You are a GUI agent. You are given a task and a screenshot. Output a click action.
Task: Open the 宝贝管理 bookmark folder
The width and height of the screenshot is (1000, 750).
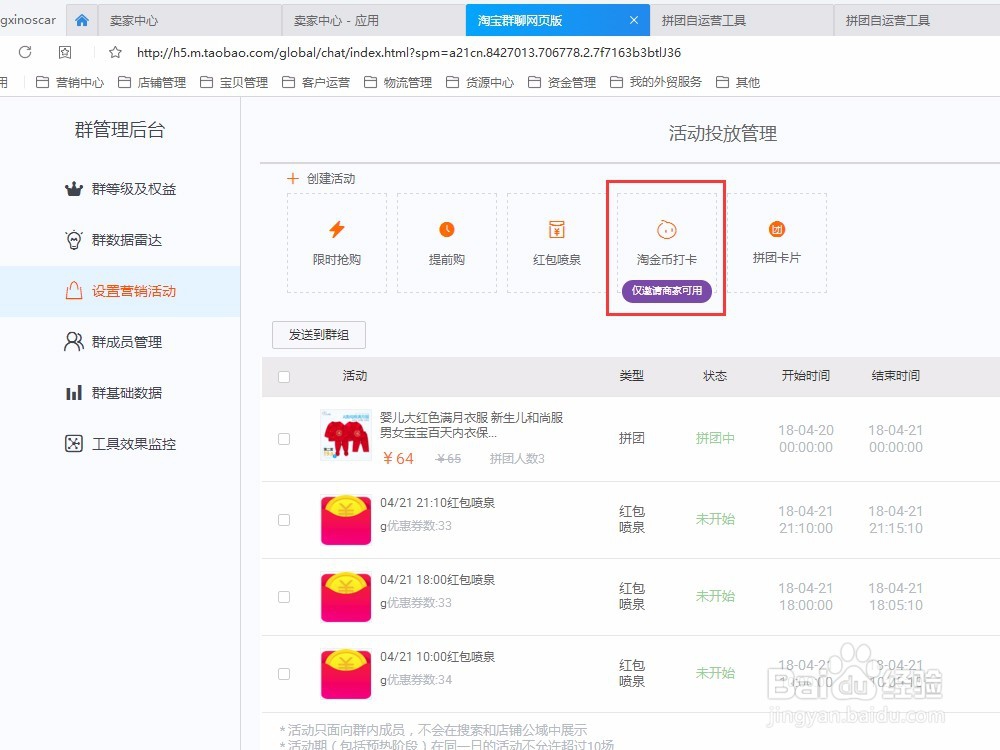(x=234, y=82)
